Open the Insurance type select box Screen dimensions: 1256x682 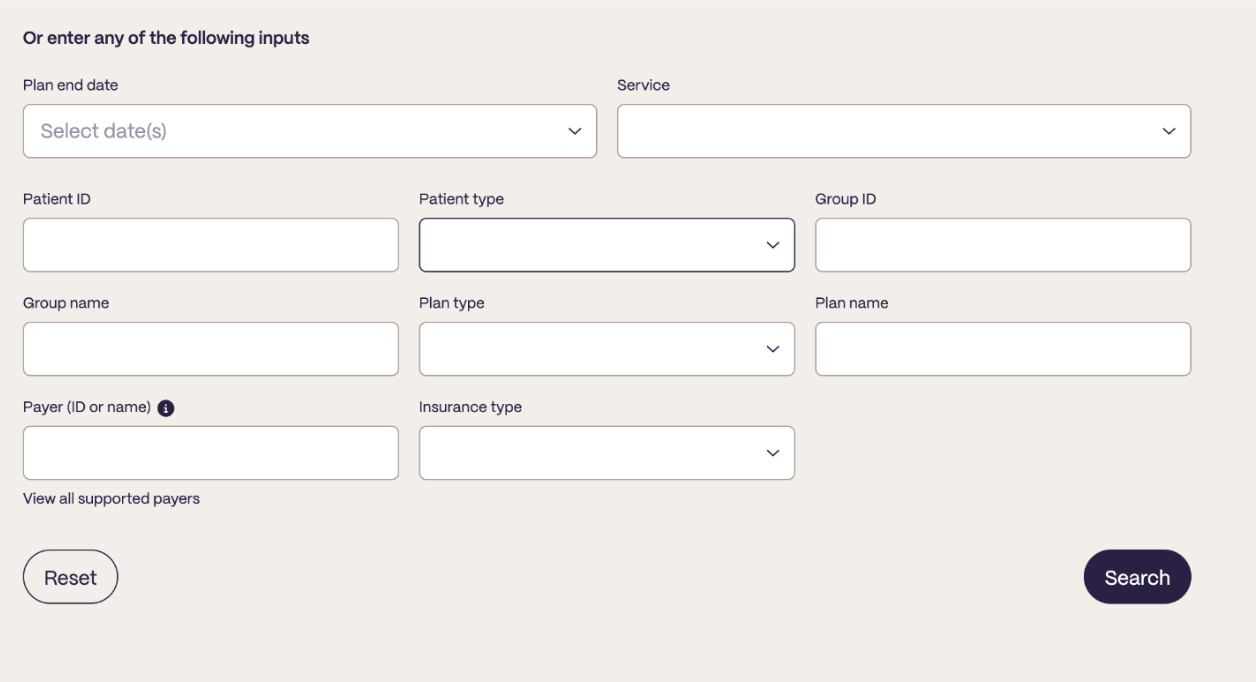pyautogui.click(x=607, y=453)
